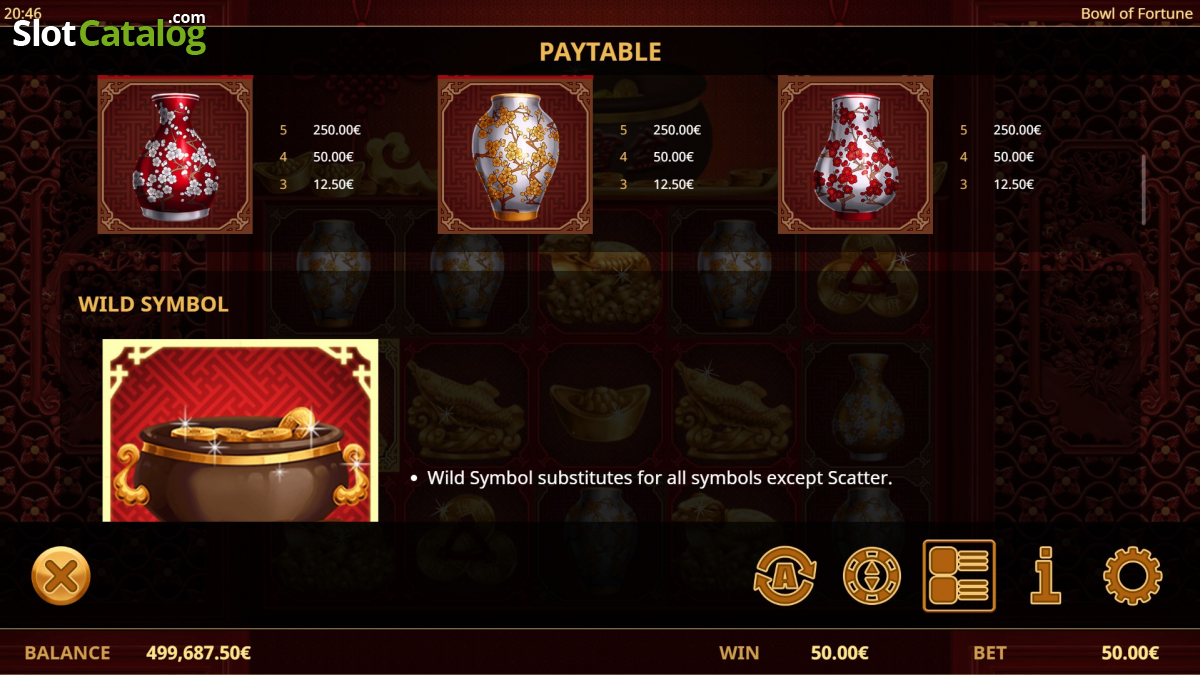Click the Wild bowl of coins image
This screenshot has height=675, width=1200.
point(240,430)
